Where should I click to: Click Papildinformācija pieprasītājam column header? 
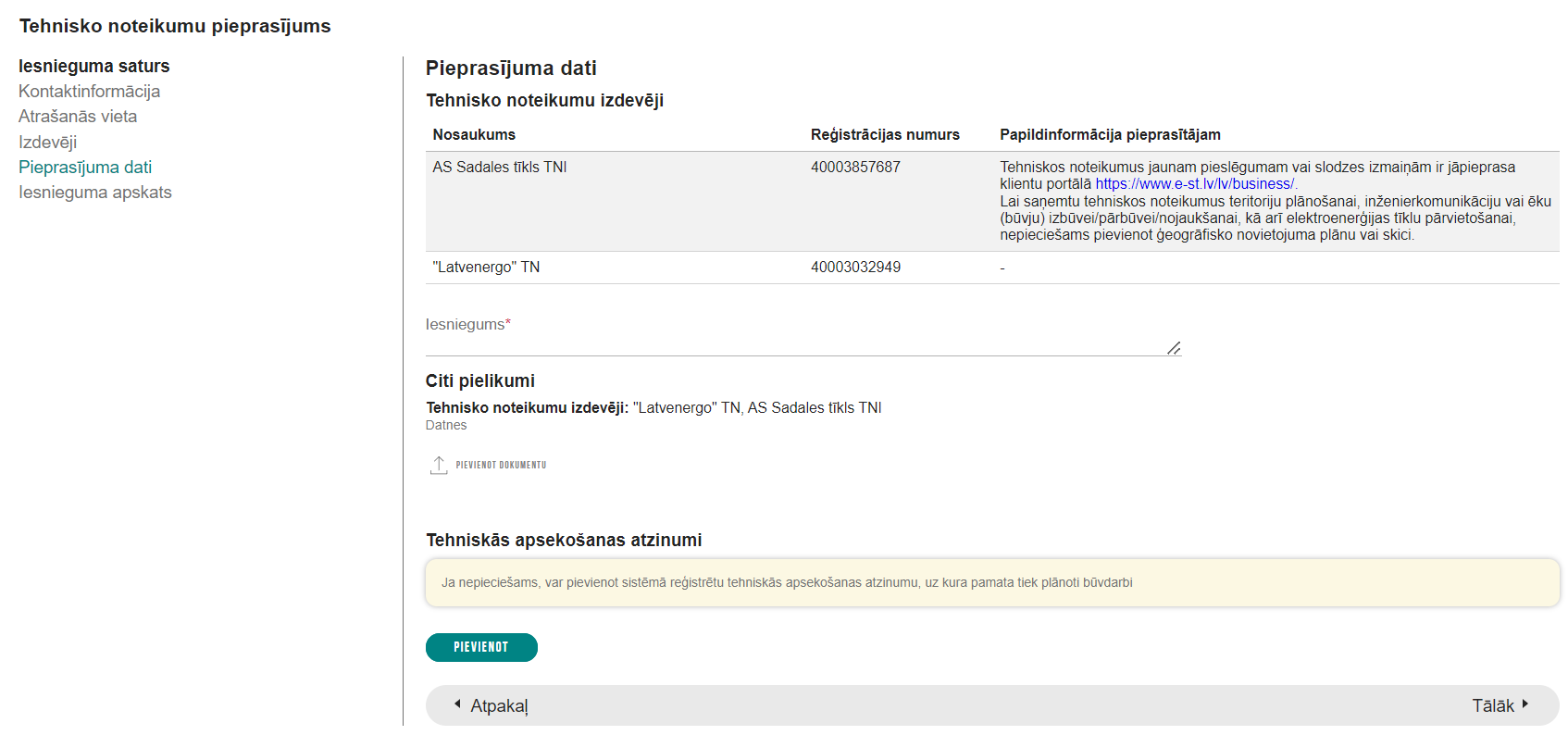point(1110,134)
